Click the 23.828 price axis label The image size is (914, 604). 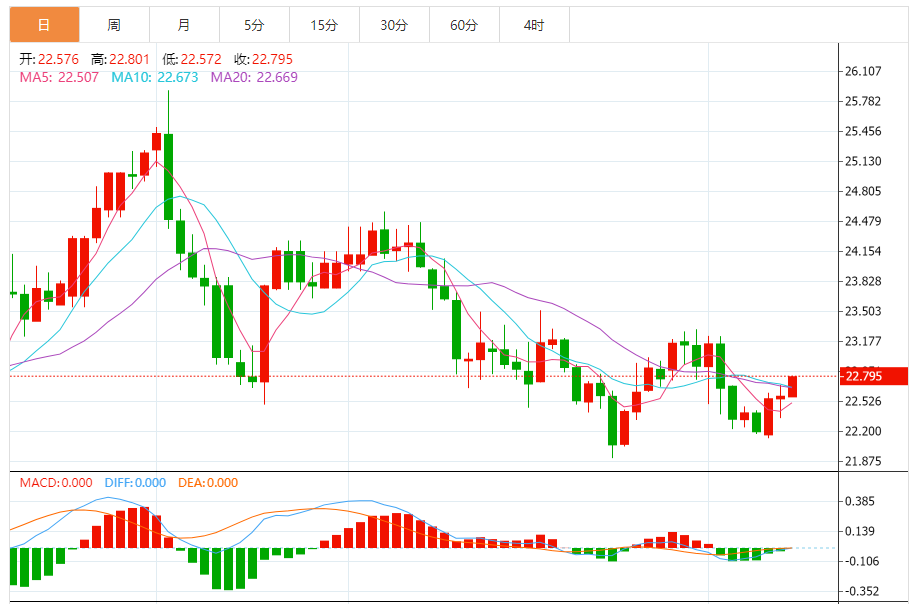coord(863,281)
